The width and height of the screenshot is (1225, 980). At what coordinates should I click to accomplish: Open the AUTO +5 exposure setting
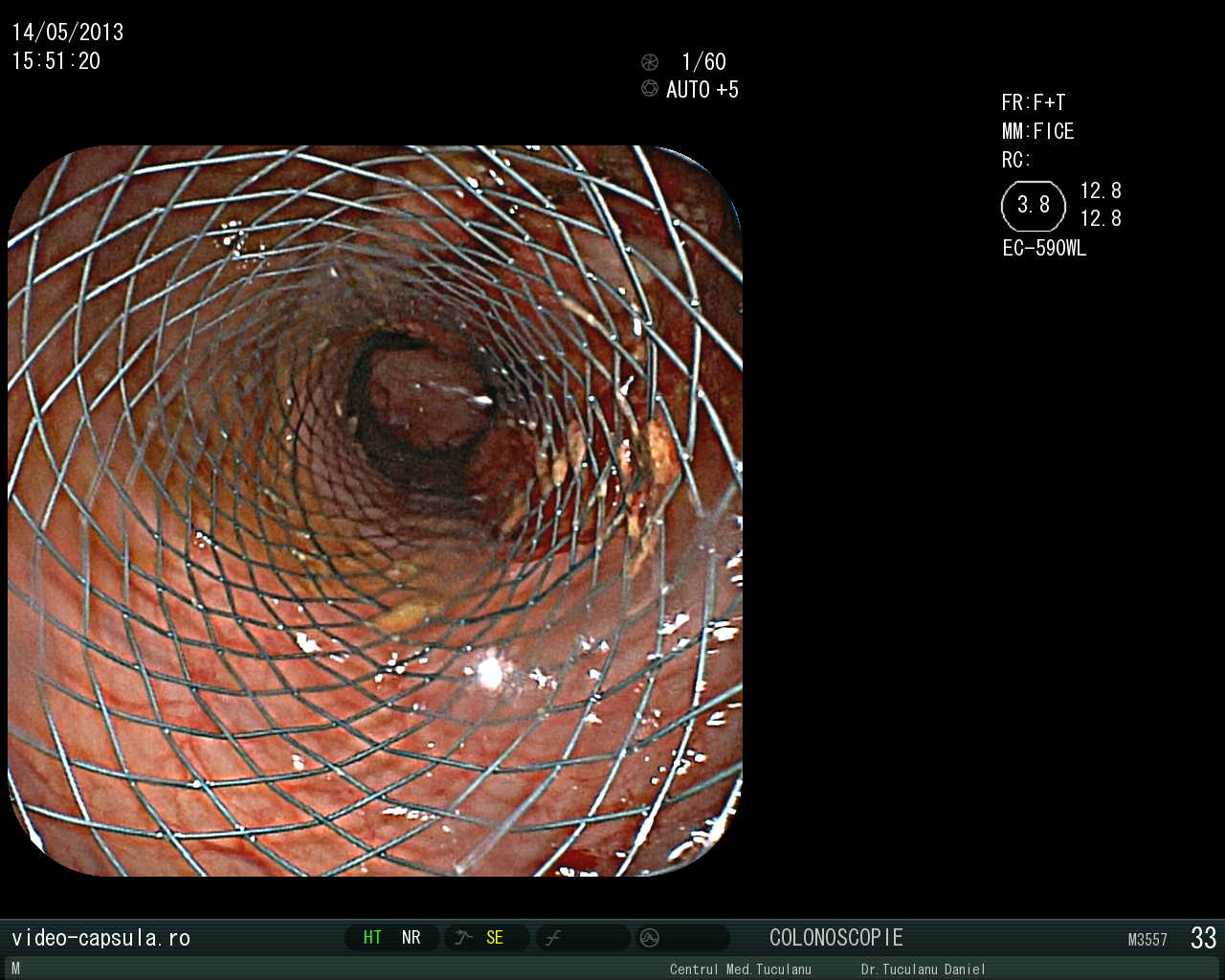tap(702, 90)
